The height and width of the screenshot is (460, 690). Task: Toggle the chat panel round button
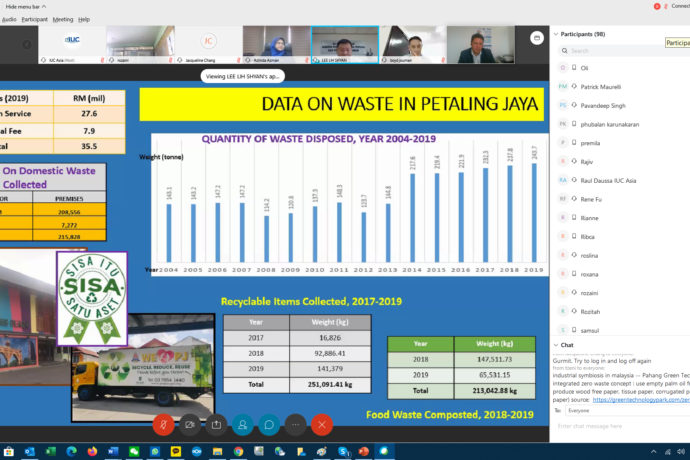coord(269,425)
